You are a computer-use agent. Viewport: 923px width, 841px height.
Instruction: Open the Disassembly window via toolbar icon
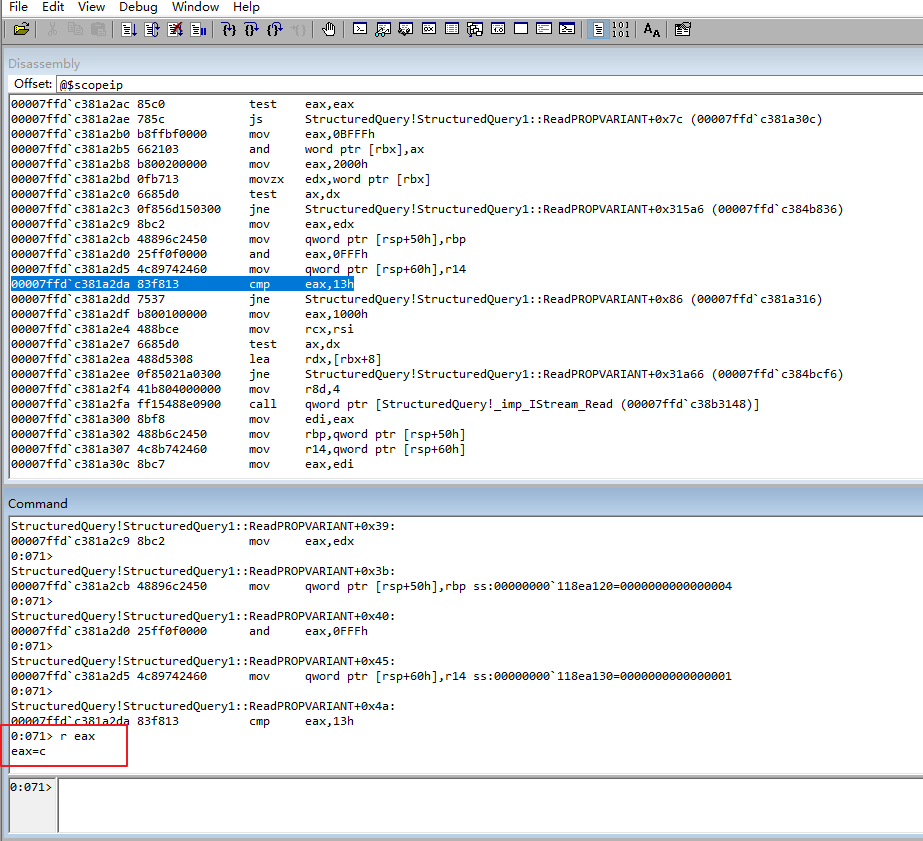498,28
